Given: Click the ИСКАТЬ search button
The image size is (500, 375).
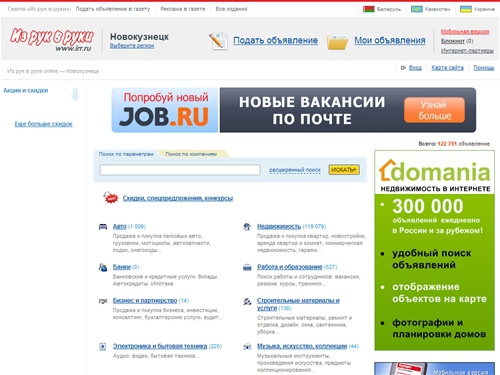Looking at the screenshot, I should tap(344, 170).
